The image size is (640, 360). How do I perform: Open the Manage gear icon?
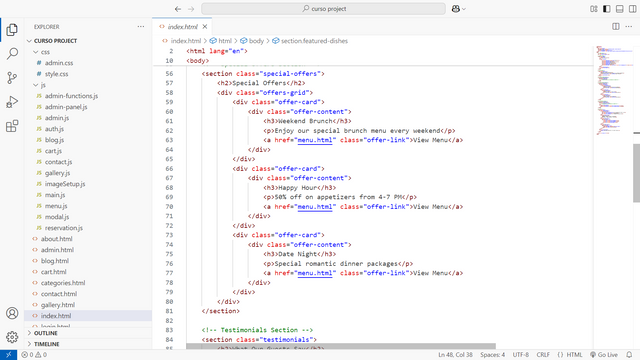coord(12,337)
